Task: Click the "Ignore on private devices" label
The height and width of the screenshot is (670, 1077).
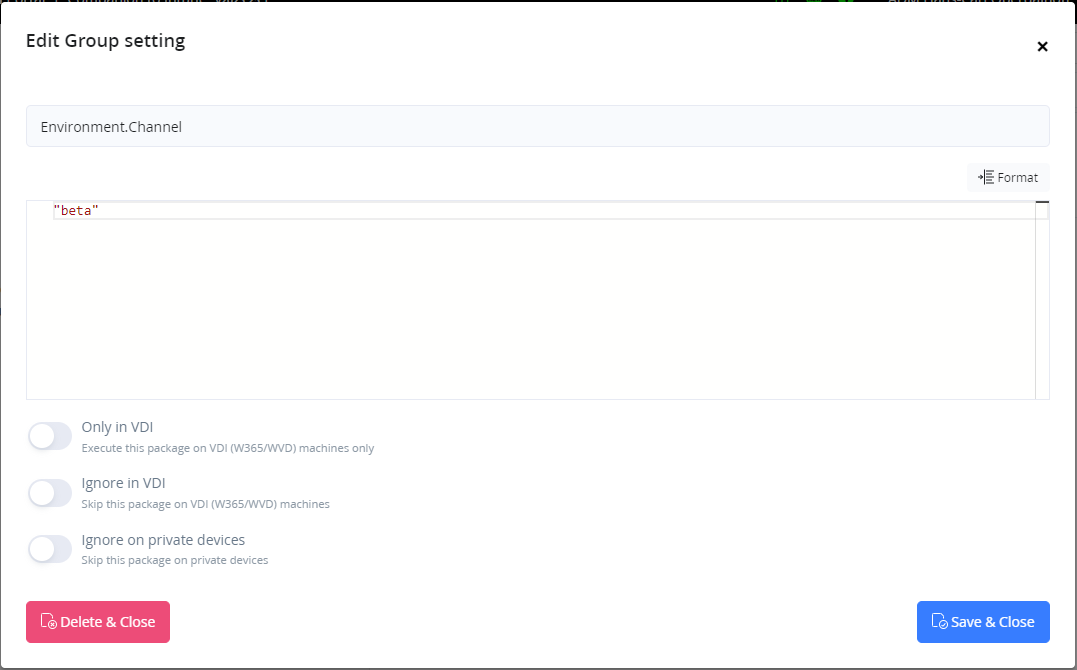Action: click(x=163, y=540)
